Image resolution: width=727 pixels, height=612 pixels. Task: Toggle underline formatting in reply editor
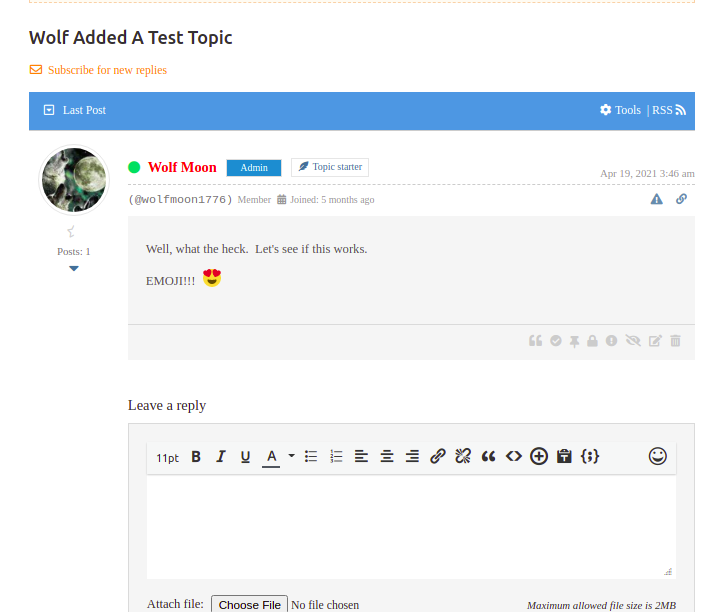245,457
